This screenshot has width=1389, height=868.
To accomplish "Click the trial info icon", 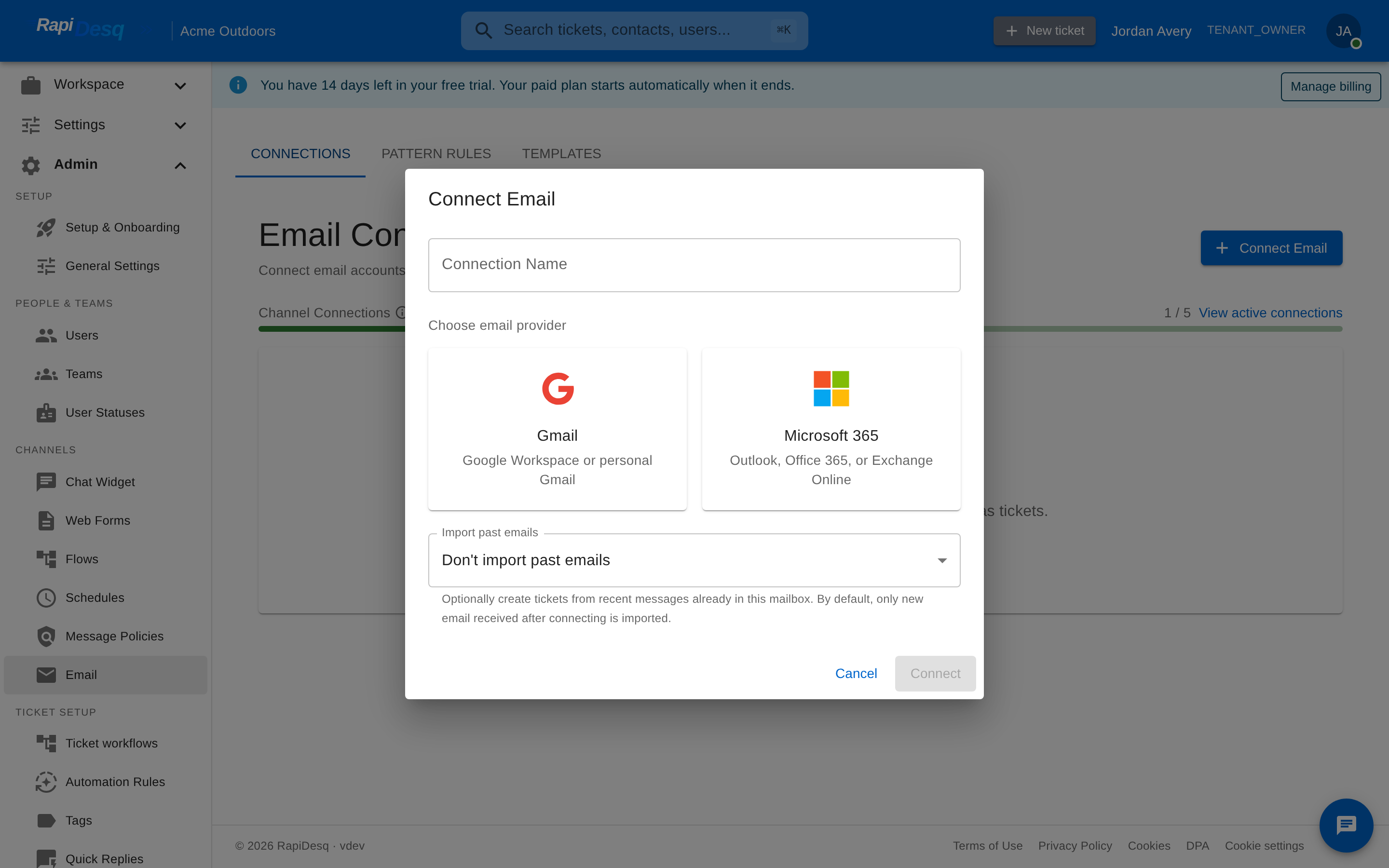I will [x=238, y=85].
